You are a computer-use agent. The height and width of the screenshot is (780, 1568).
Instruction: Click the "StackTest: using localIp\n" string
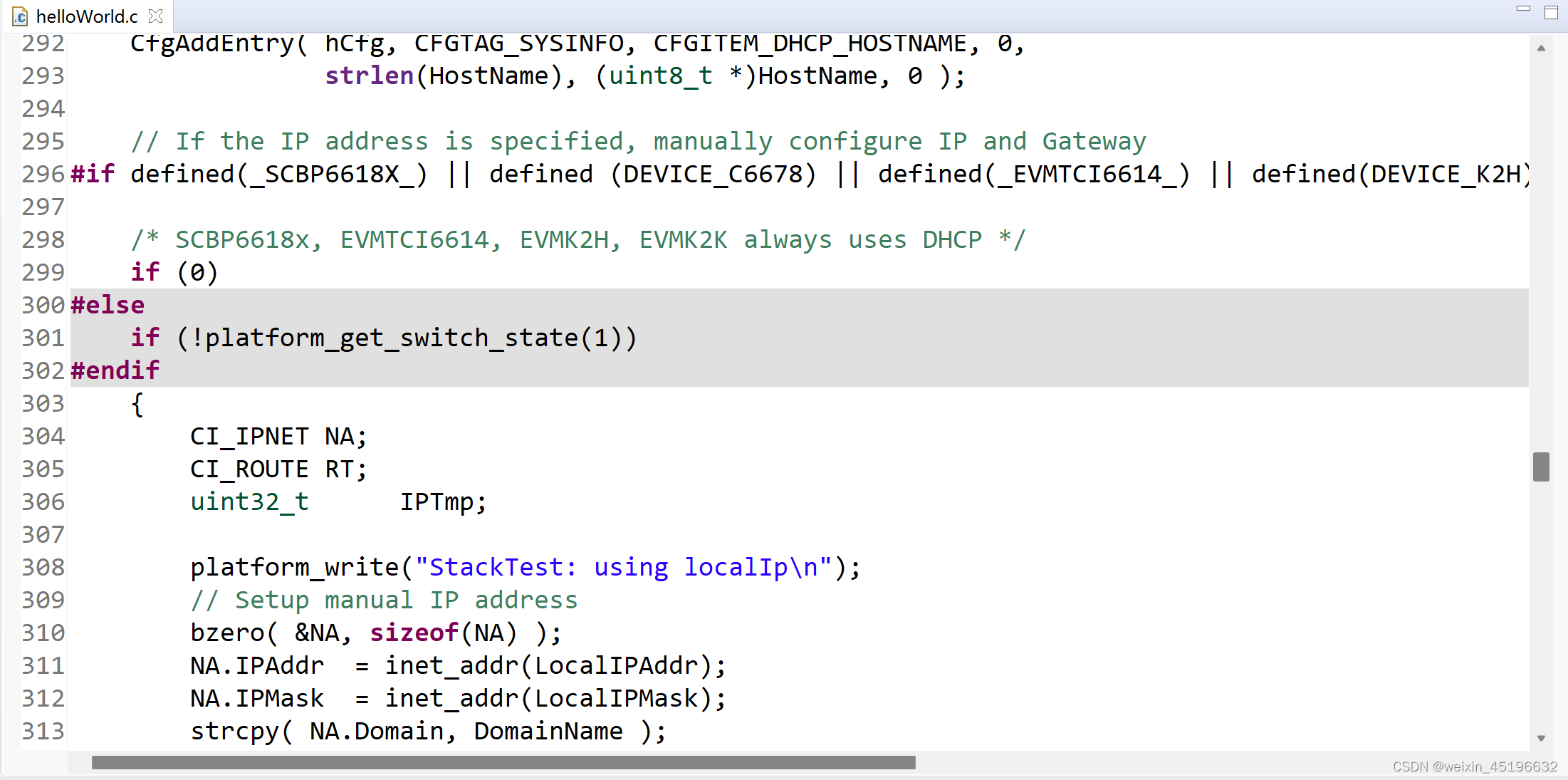pos(624,568)
